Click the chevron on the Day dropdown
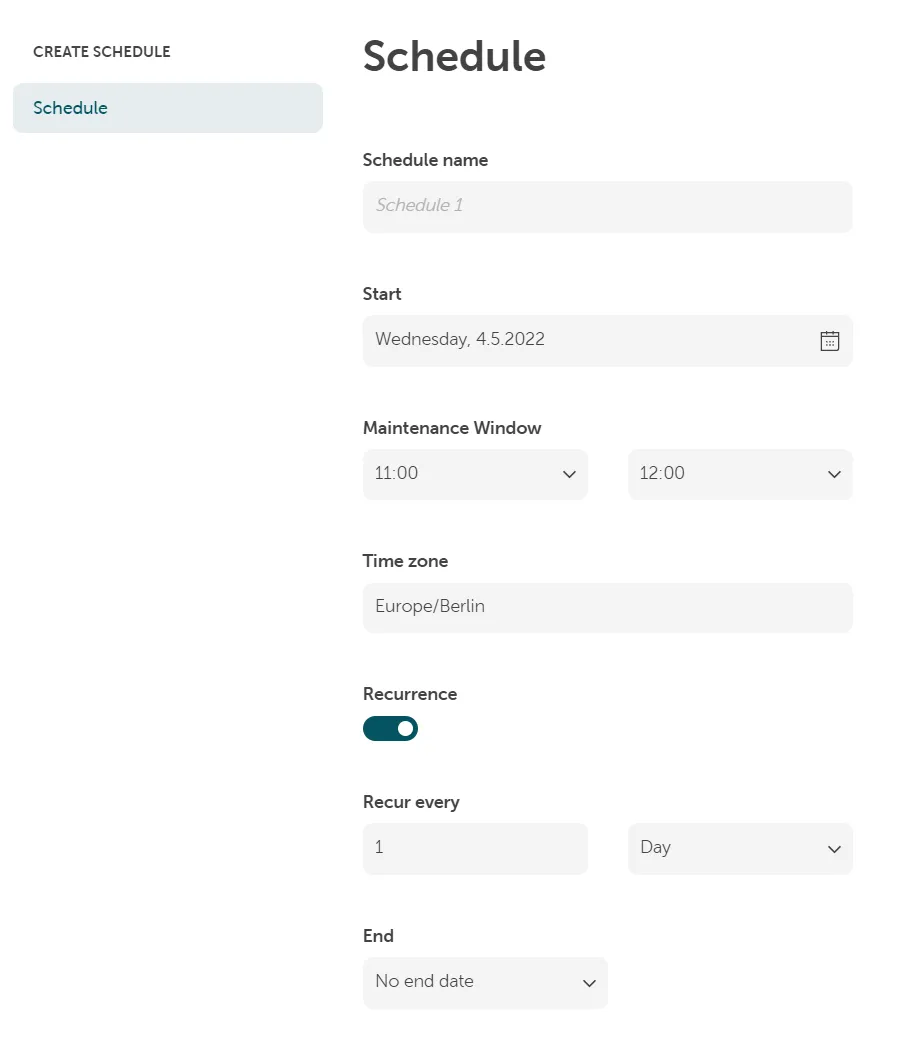 coord(835,848)
